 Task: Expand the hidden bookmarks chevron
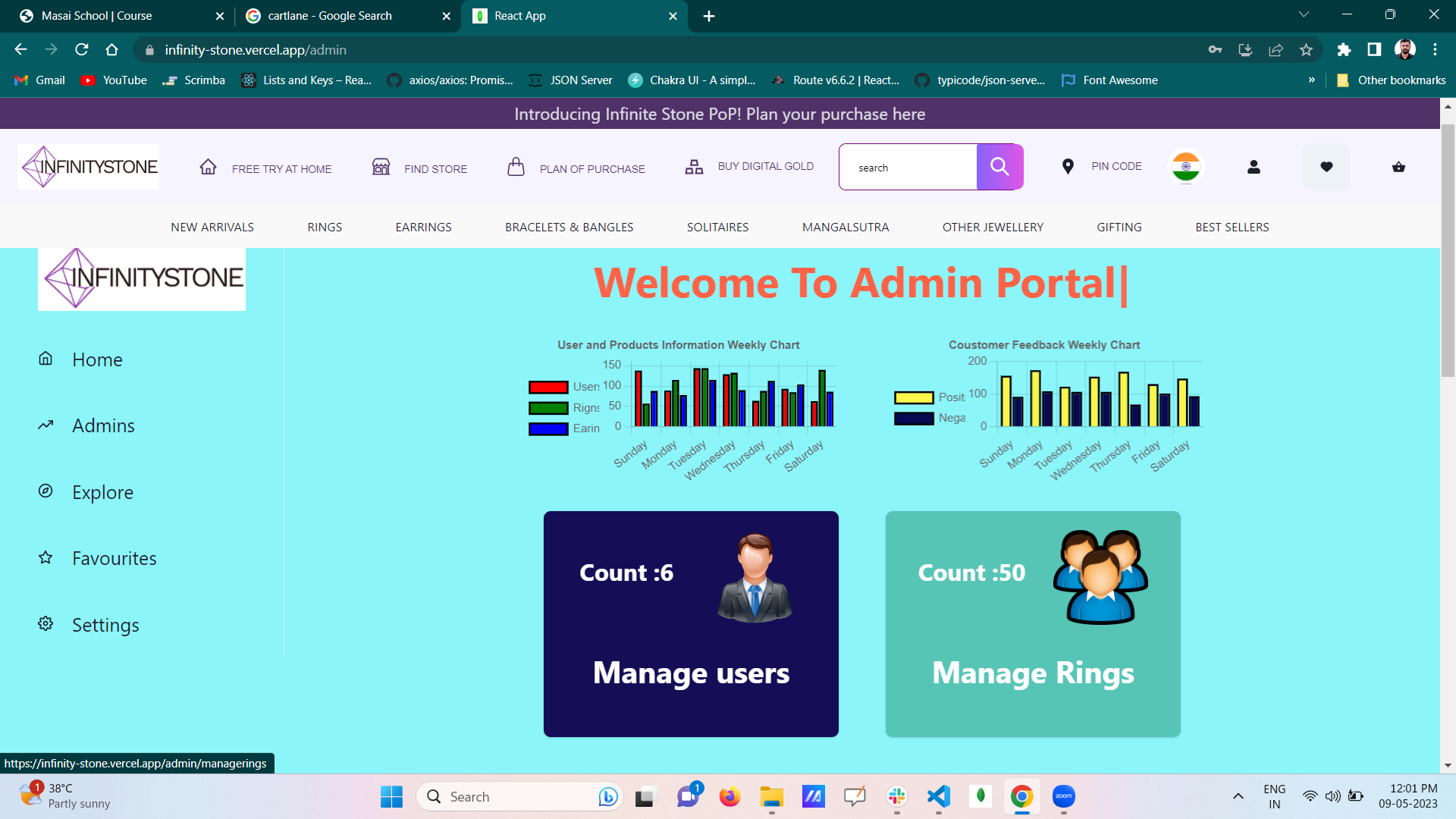click(1311, 80)
